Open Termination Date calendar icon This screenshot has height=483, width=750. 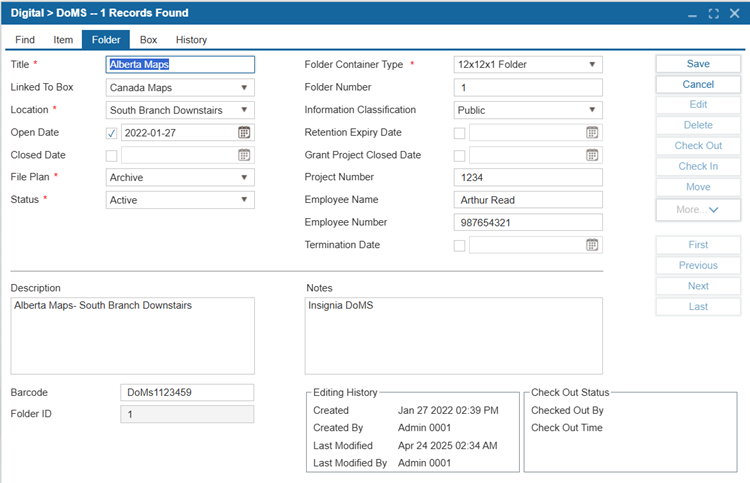(x=592, y=245)
